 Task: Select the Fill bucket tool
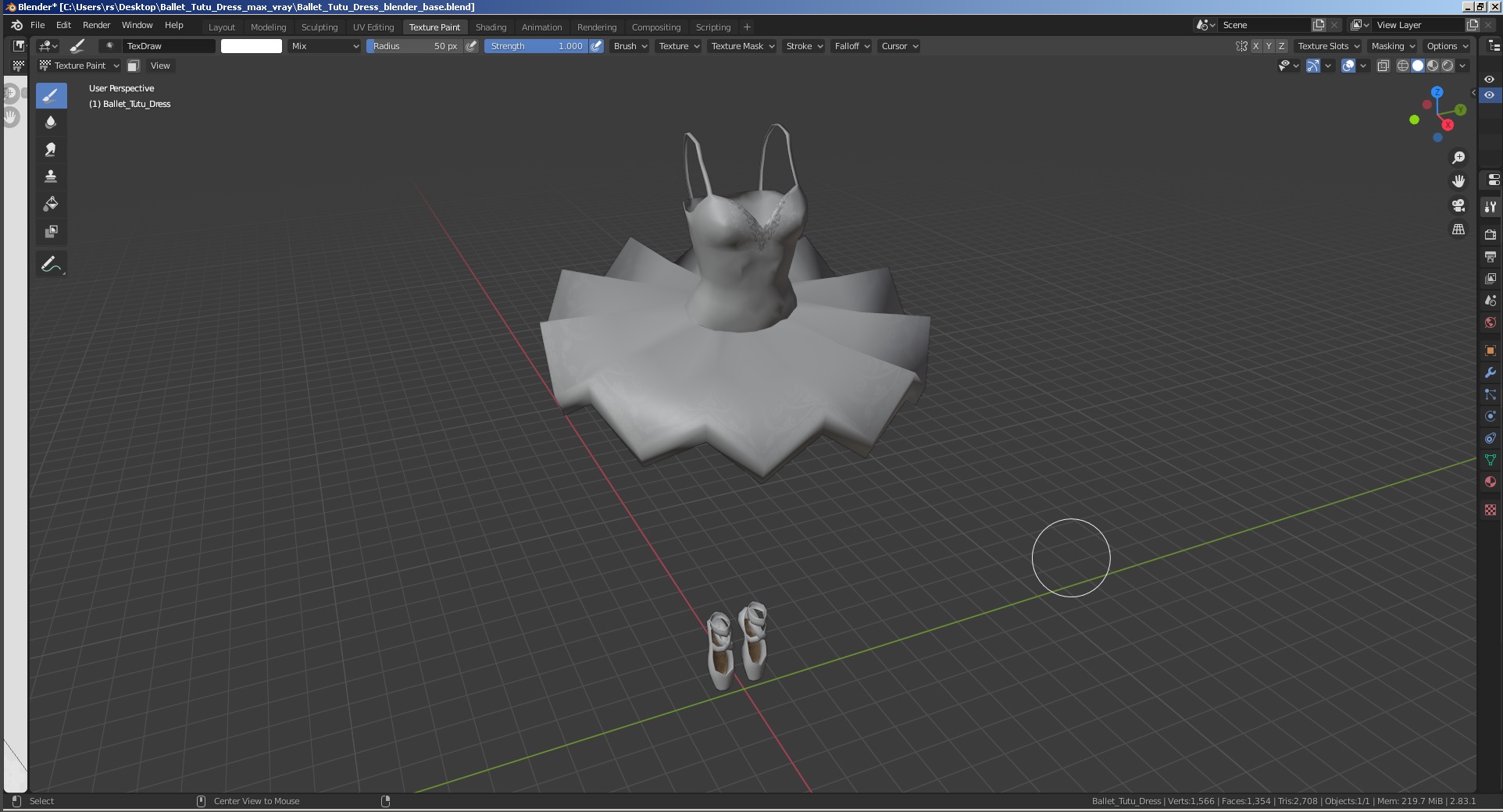(51, 204)
